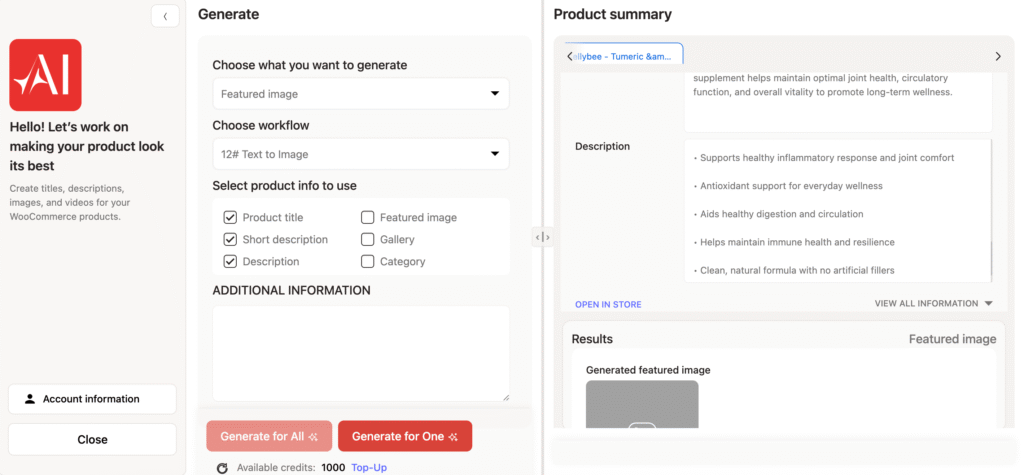This screenshot has width=1024, height=475.
Task: Click the credits coin icon
Action: tap(222, 467)
